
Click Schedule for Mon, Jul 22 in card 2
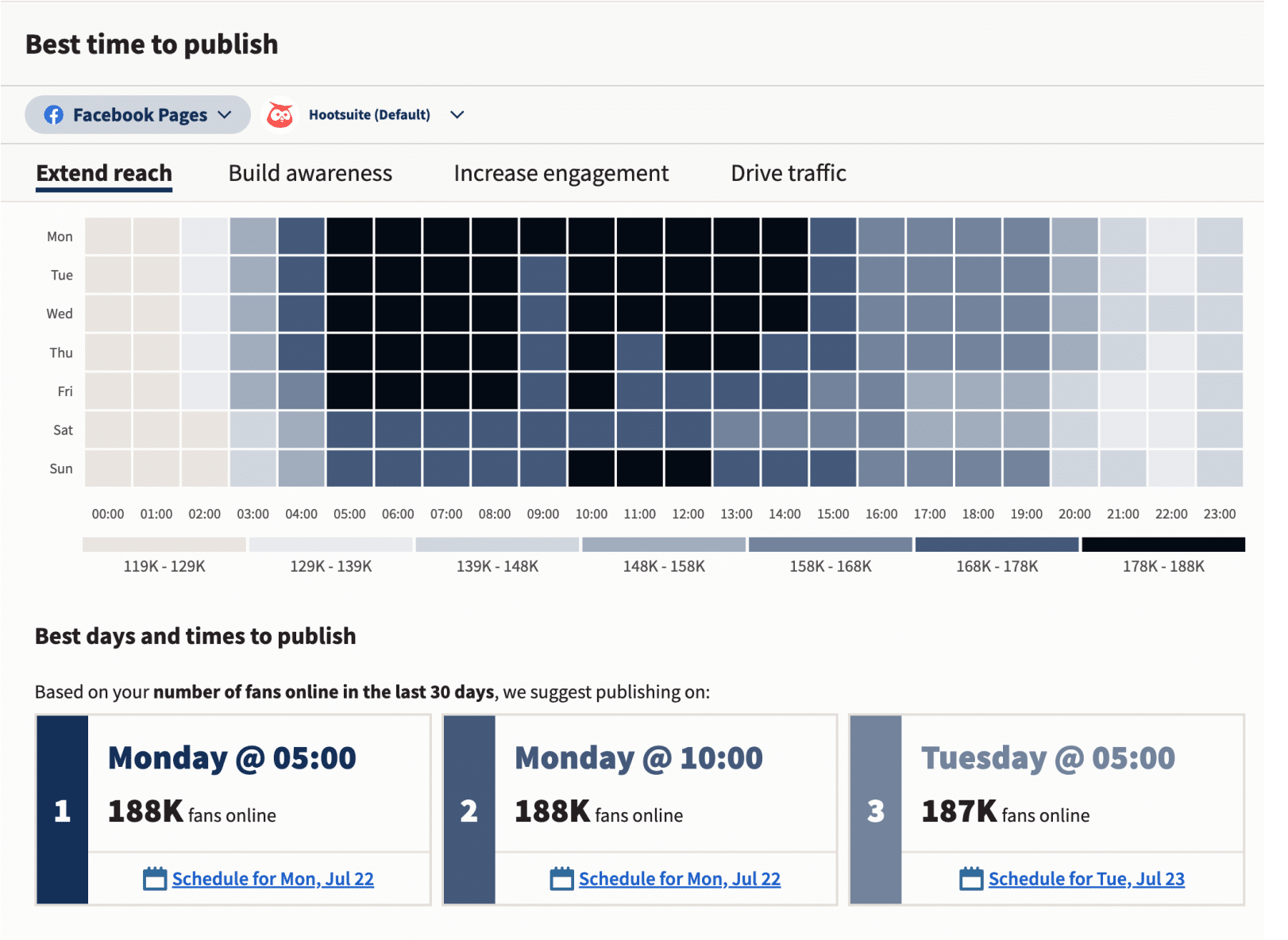680,879
